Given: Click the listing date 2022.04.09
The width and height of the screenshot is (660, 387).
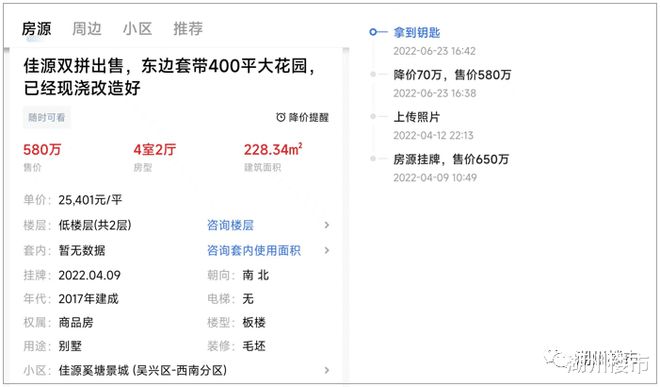Looking at the screenshot, I should pyautogui.click(x=90, y=275).
